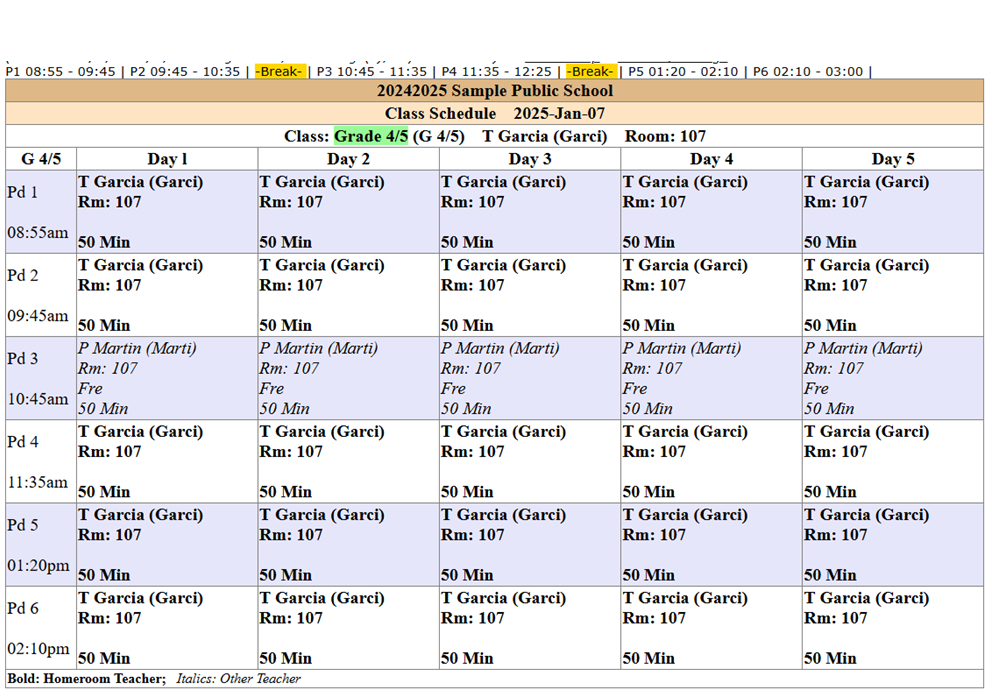Screen dimensions: 1000x700
Task: Click the Pd 1 row label
Action: coord(22,193)
